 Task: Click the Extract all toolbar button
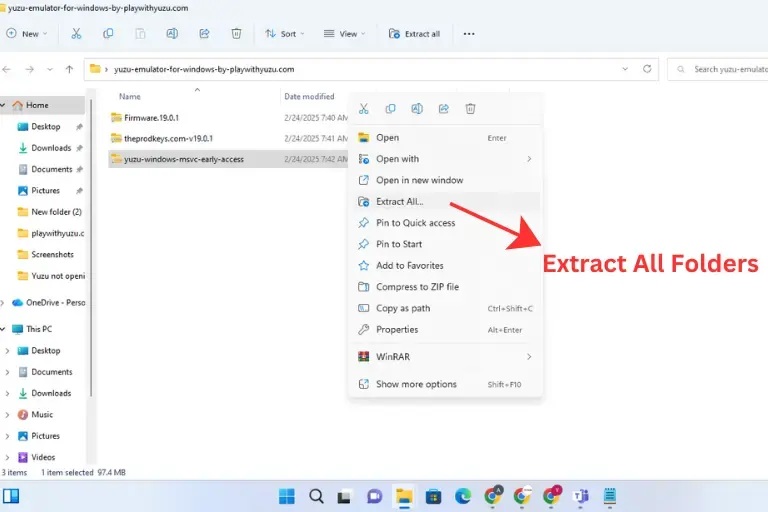coord(414,33)
